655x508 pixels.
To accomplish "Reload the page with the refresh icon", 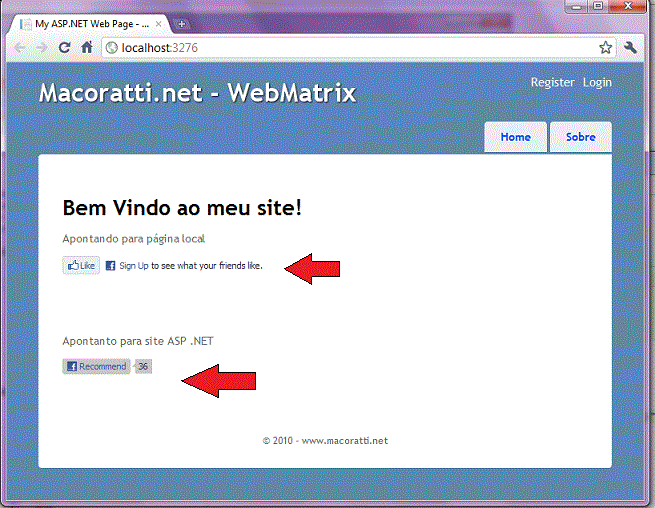I will coord(64,47).
